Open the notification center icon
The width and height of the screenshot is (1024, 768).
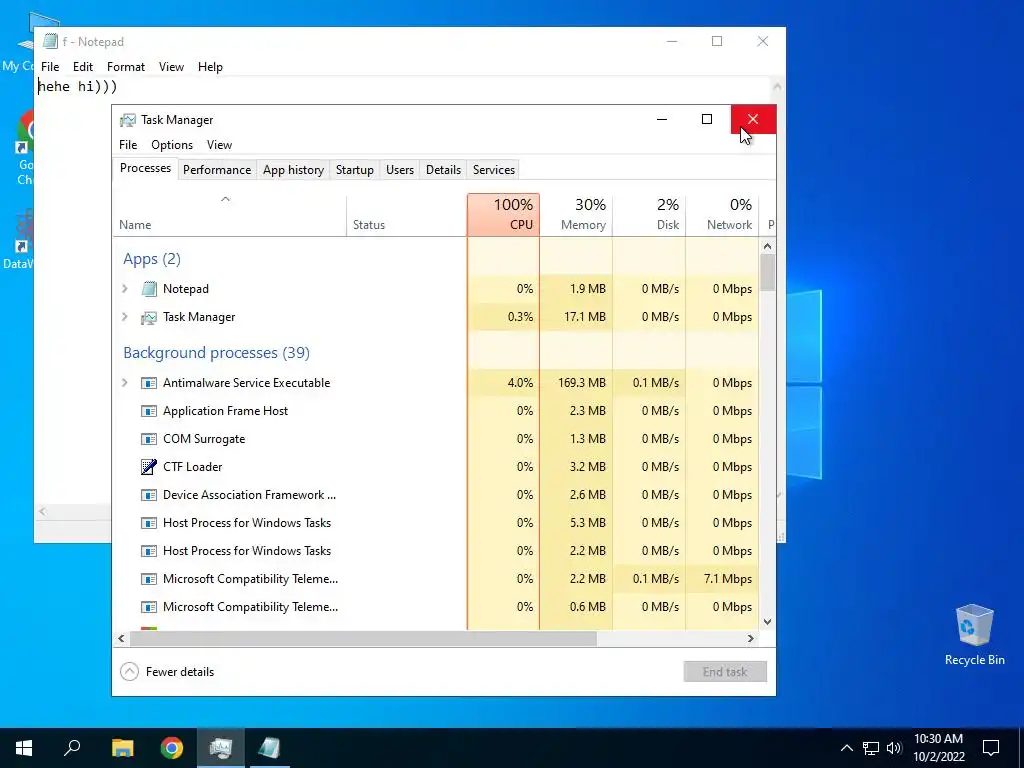pos(991,748)
